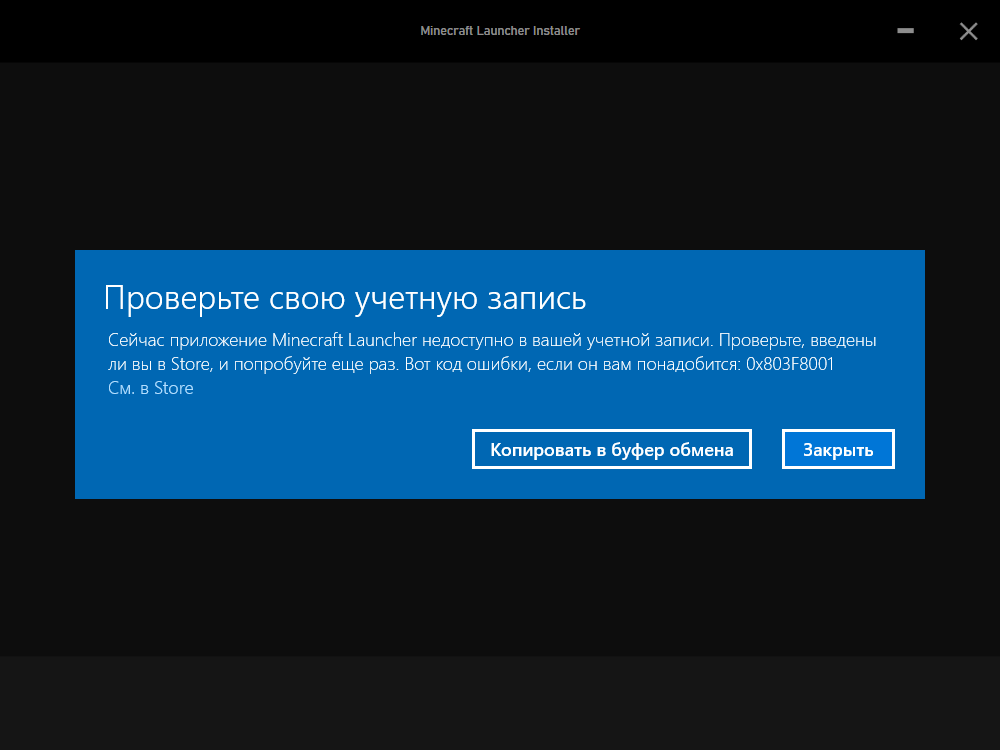Image resolution: width=1000 pixels, height=750 pixels.
Task: Click the dark margin left of the dialog
Action: tap(37, 375)
